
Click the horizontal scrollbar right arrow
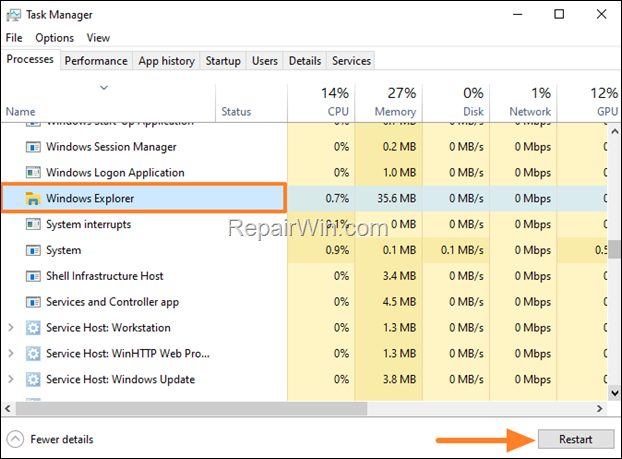coord(599,408)
